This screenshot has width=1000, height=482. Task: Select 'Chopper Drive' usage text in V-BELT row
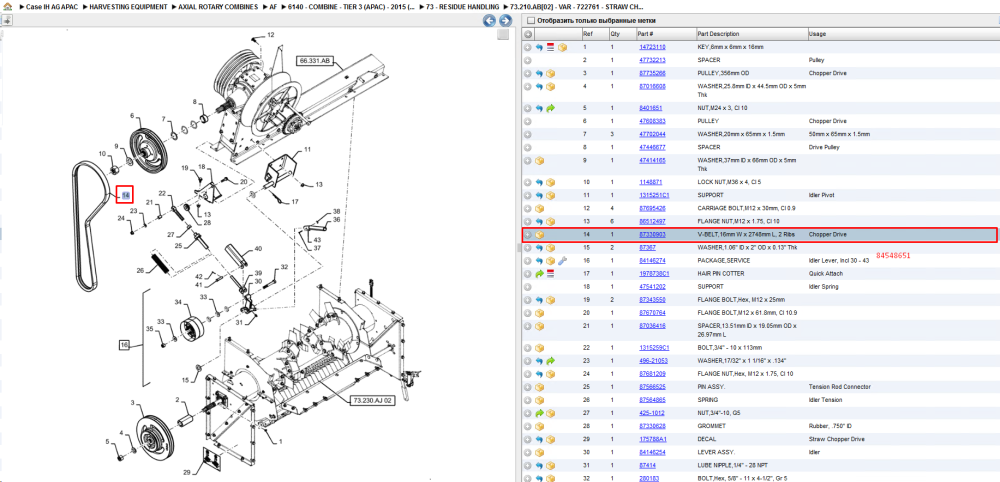(x=828, y=235)
